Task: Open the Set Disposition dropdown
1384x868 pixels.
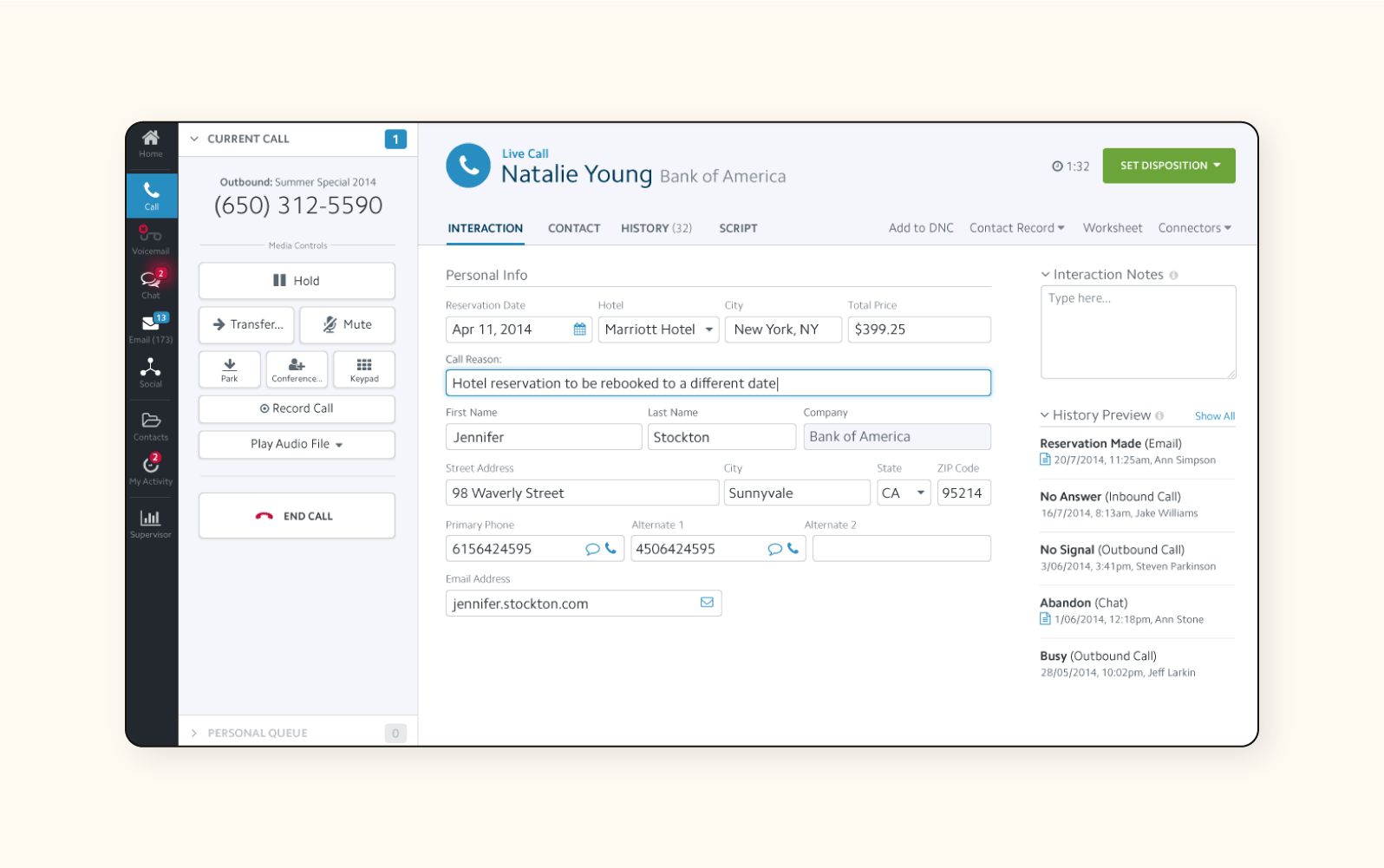Action: 1168,166
